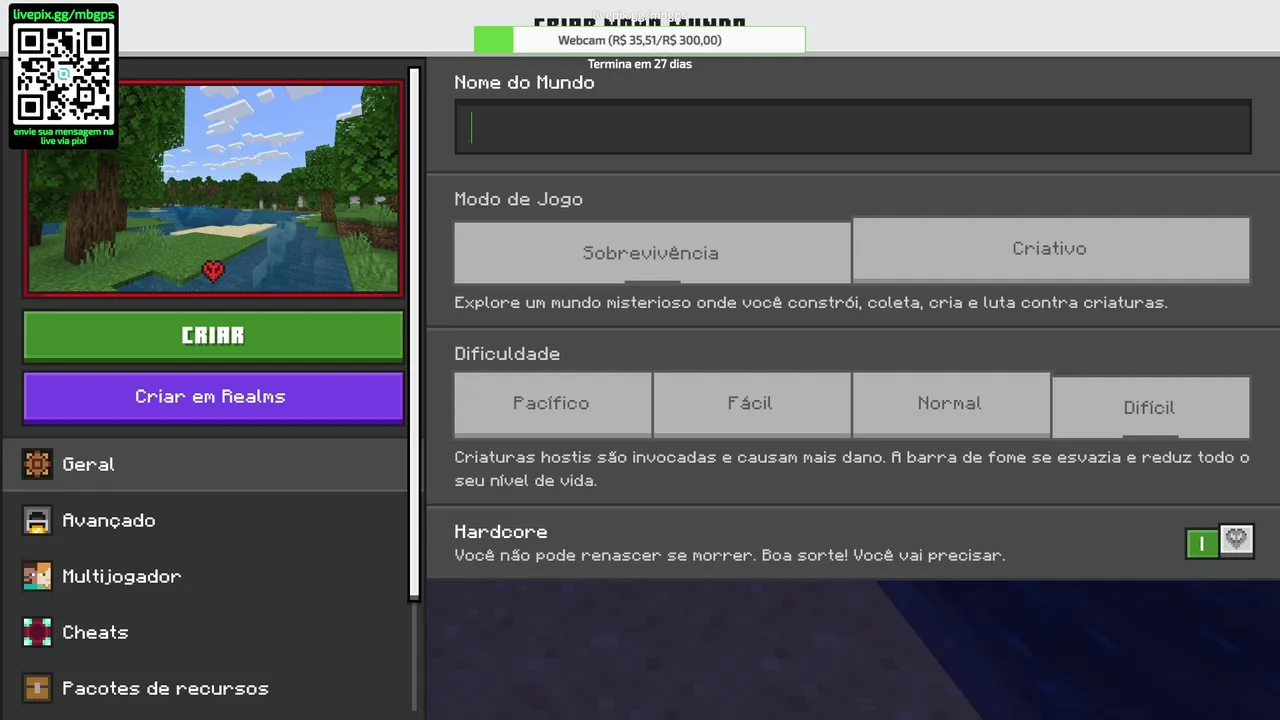Click the Multijogador player head icon
1280x720 pixels.
coord(37,576)
